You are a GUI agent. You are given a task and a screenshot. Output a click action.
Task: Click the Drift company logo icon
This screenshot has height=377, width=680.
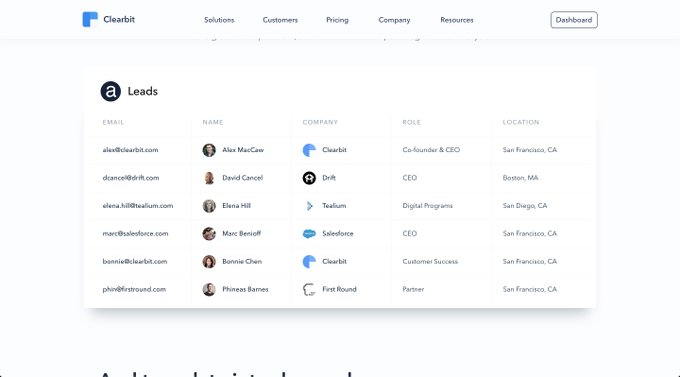tap(309, 178)
